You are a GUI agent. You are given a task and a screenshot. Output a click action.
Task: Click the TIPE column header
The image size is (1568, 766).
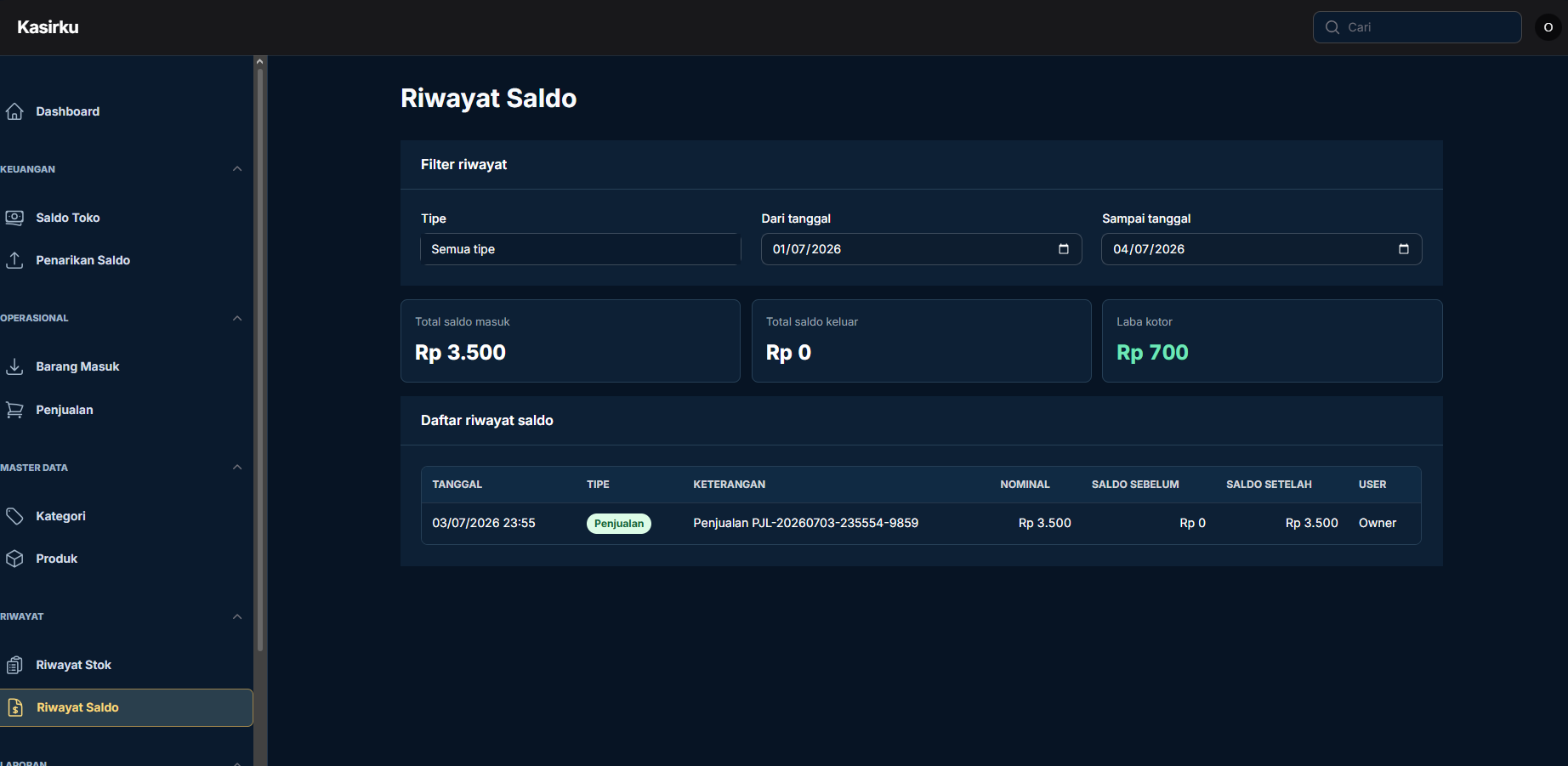pyautogui.click(x=598, y=485)
